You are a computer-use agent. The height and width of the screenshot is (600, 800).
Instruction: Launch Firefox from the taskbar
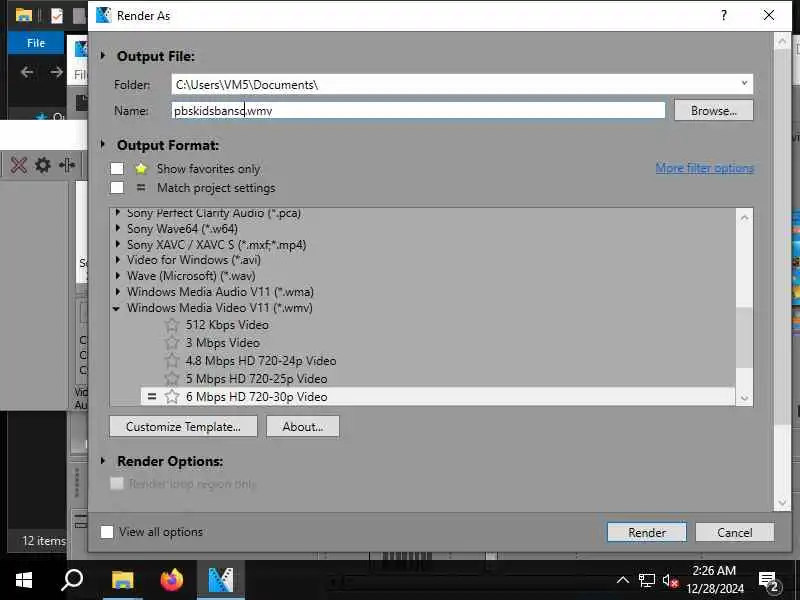tap(171, 580)
